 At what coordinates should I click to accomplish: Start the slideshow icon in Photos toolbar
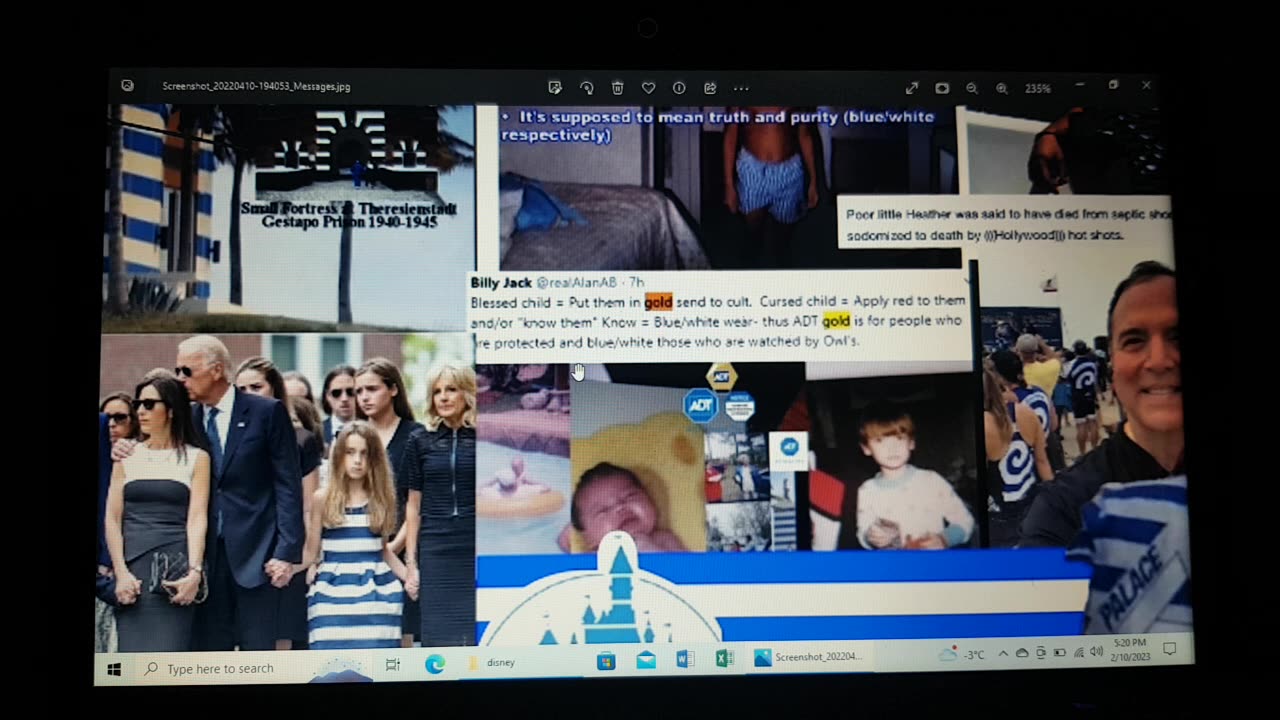click(x=942, y=88)
